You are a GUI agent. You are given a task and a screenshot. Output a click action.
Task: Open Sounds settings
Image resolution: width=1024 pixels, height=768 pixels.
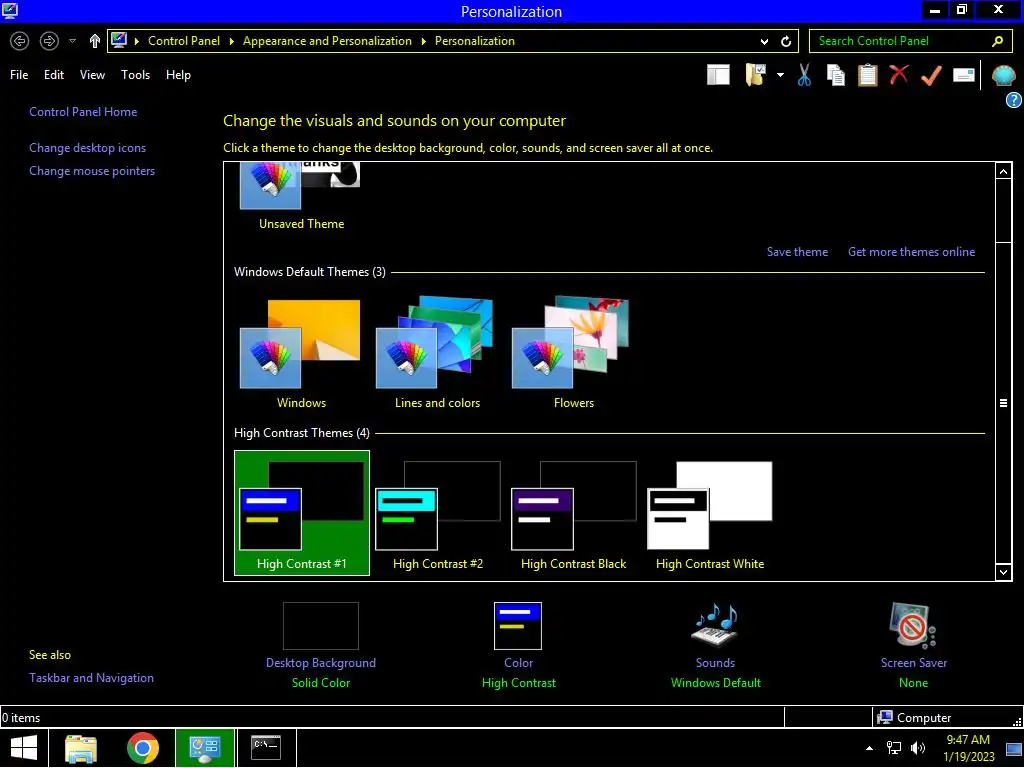coord(715,645)
